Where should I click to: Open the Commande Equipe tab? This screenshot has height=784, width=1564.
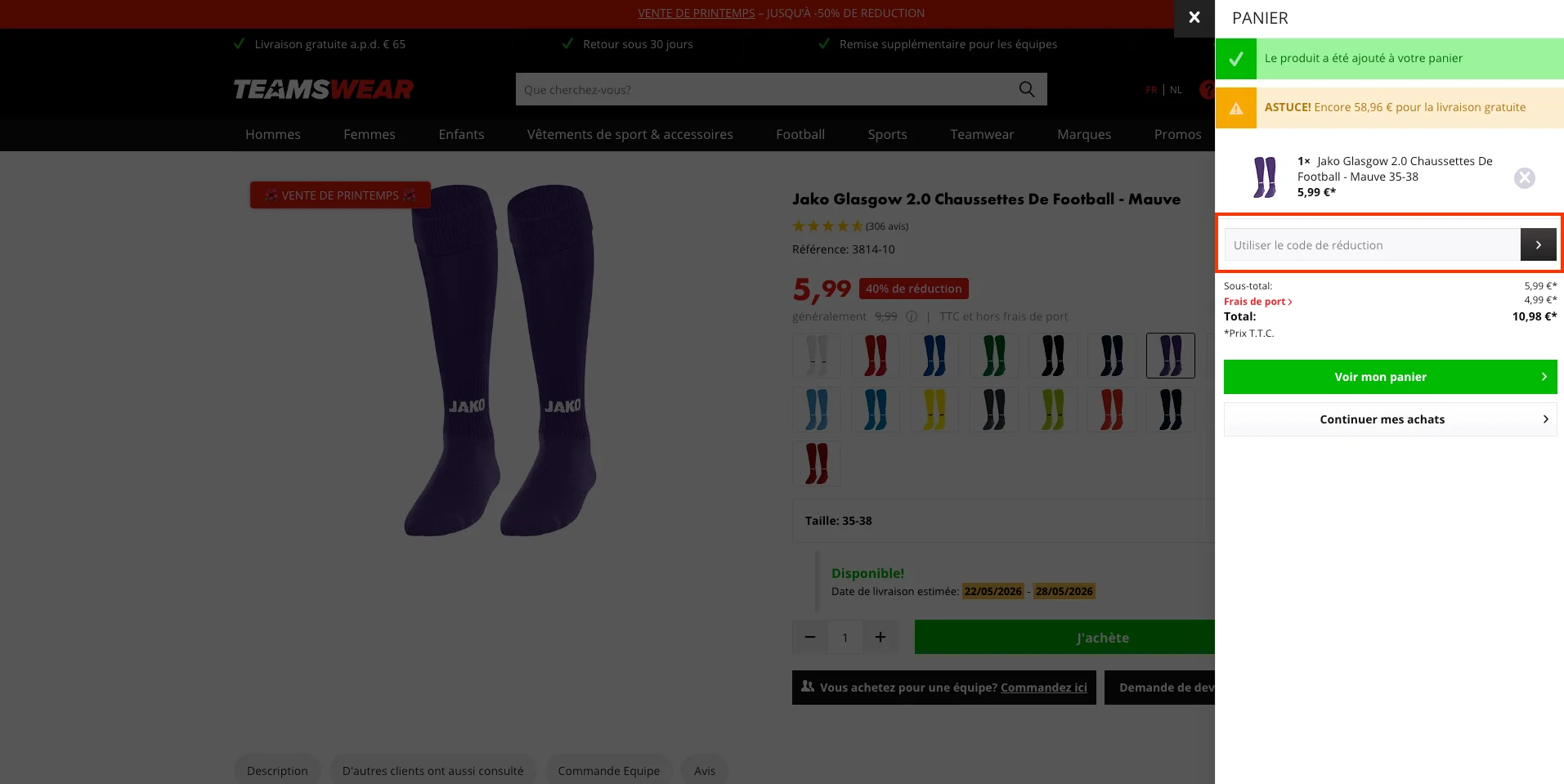pos(608,770)
